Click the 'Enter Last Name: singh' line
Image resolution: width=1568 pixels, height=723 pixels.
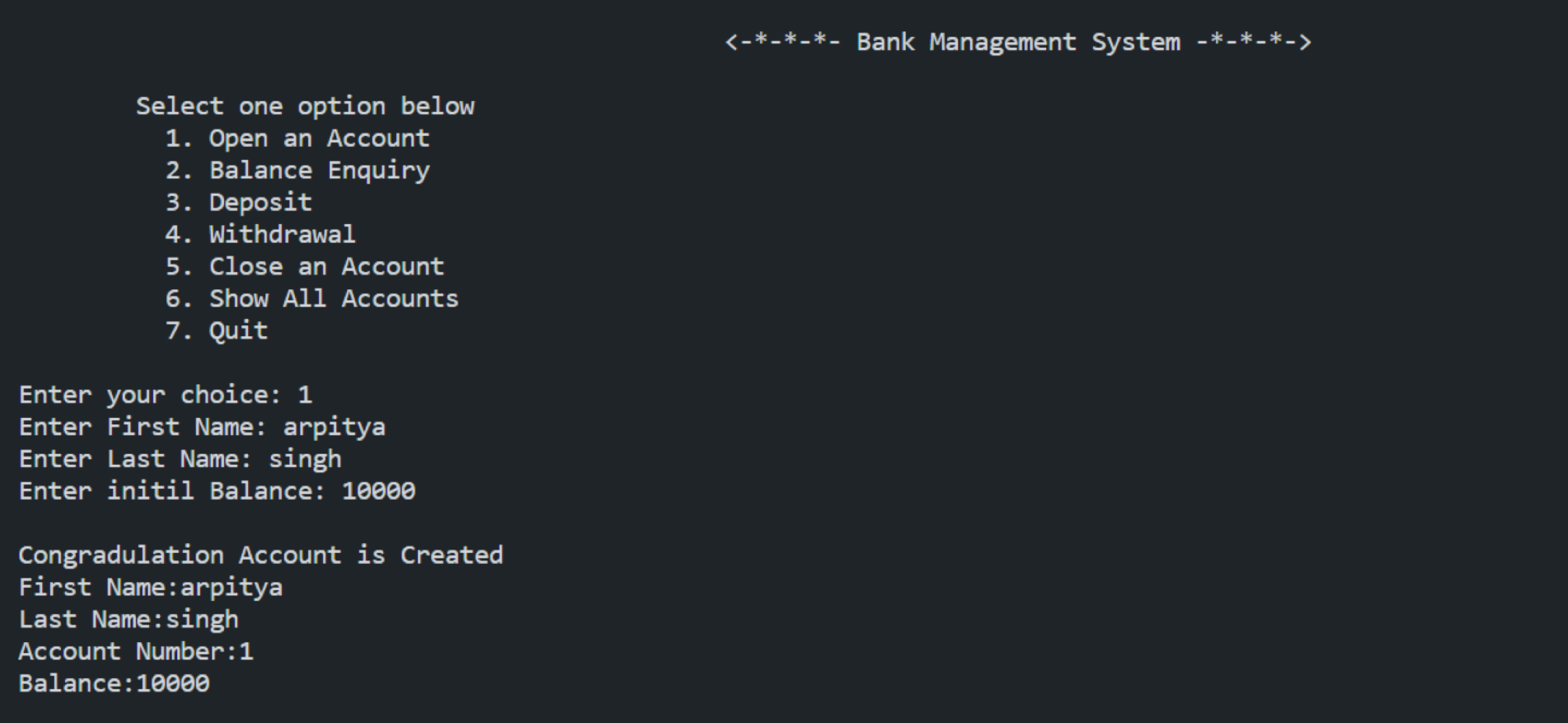tap(180, 459)
